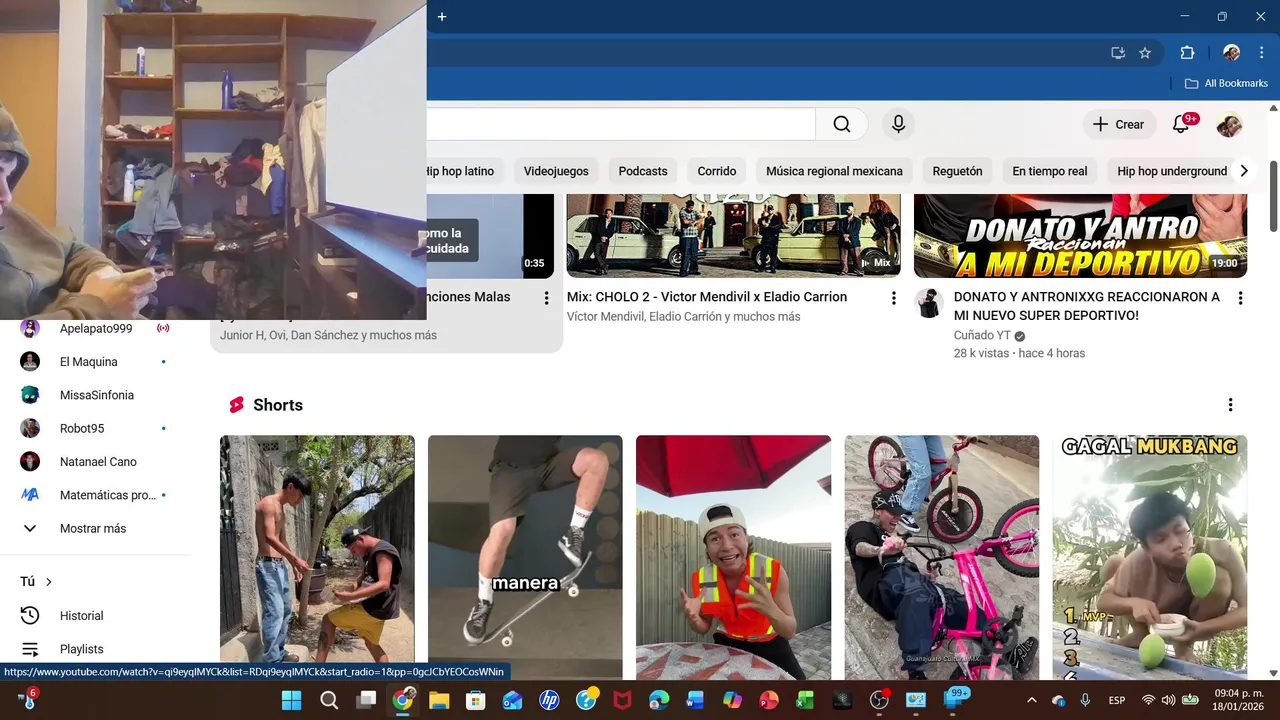Screen dimensions: 1280x720
Task: Start voice search with the microphone icon
Action: [898, 124]
